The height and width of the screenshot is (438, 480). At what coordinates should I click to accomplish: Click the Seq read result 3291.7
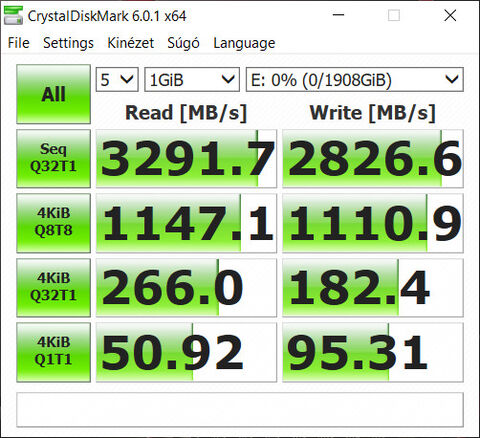(186, 158)
